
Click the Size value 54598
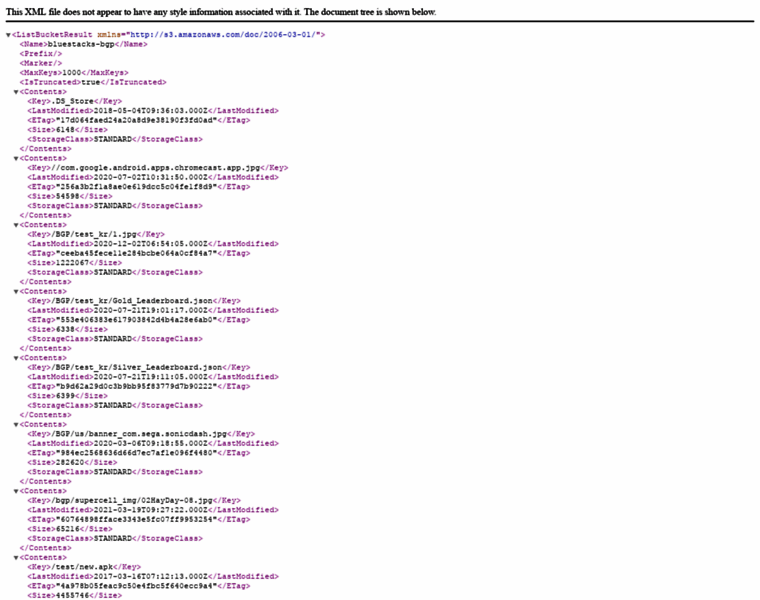[x=67, y=196]
